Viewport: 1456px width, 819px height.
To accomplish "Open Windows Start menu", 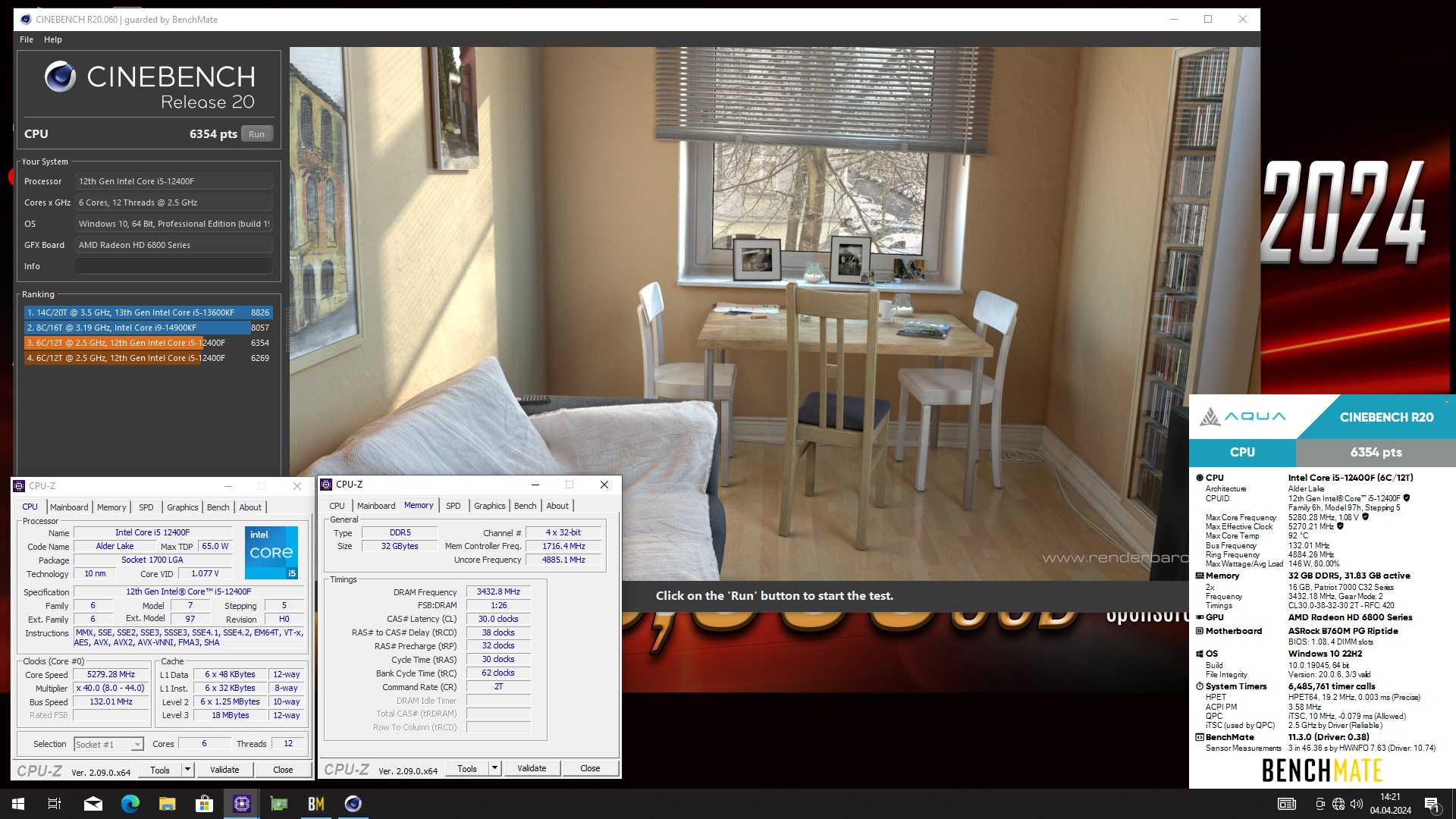I will point(18,804).
